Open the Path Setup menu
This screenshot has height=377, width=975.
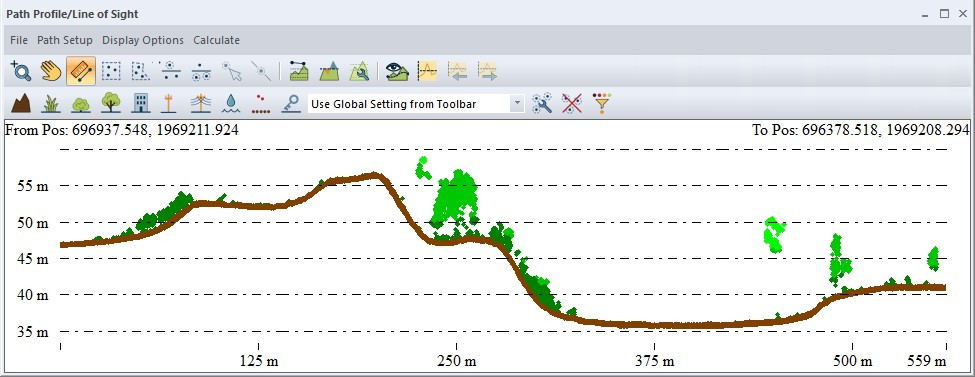[x=65, y=40]
